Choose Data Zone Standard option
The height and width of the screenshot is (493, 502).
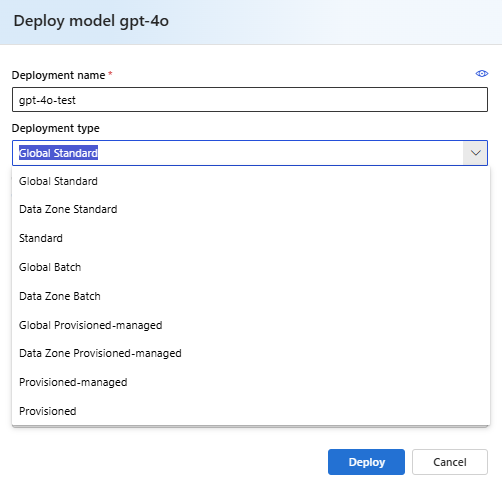pos(251,209)
